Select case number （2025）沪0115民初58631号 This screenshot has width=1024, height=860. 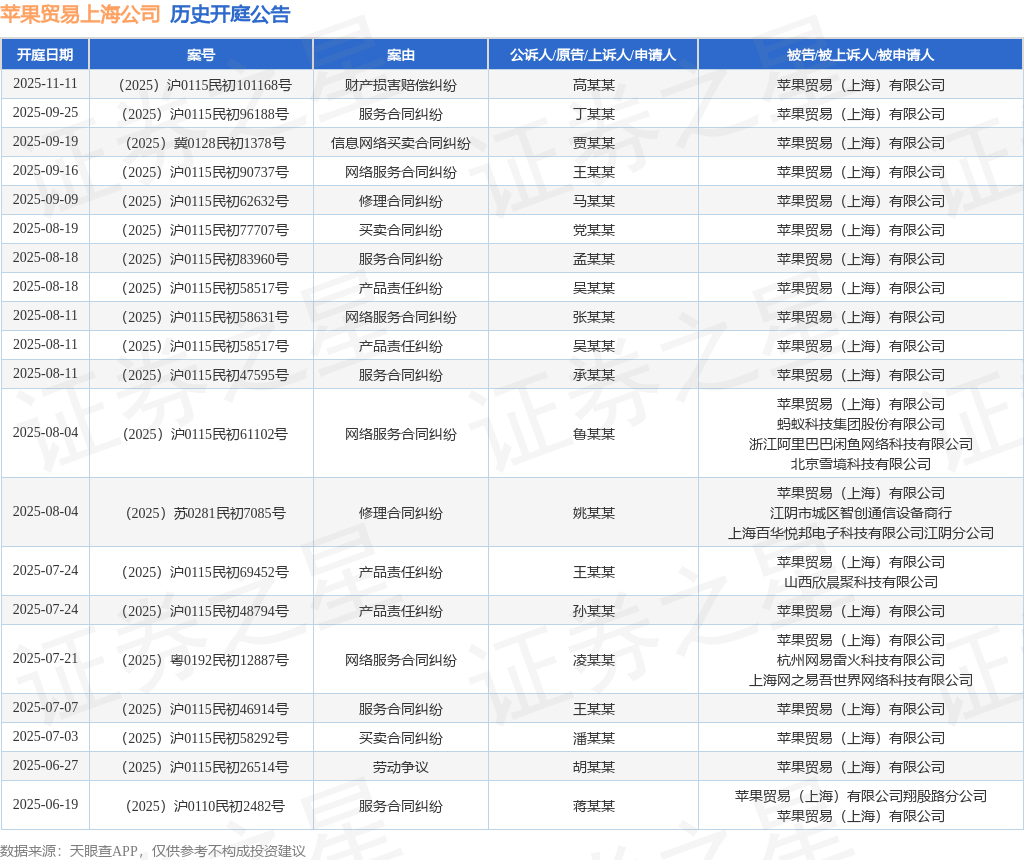pyautogui.click(x=201, y=317)
